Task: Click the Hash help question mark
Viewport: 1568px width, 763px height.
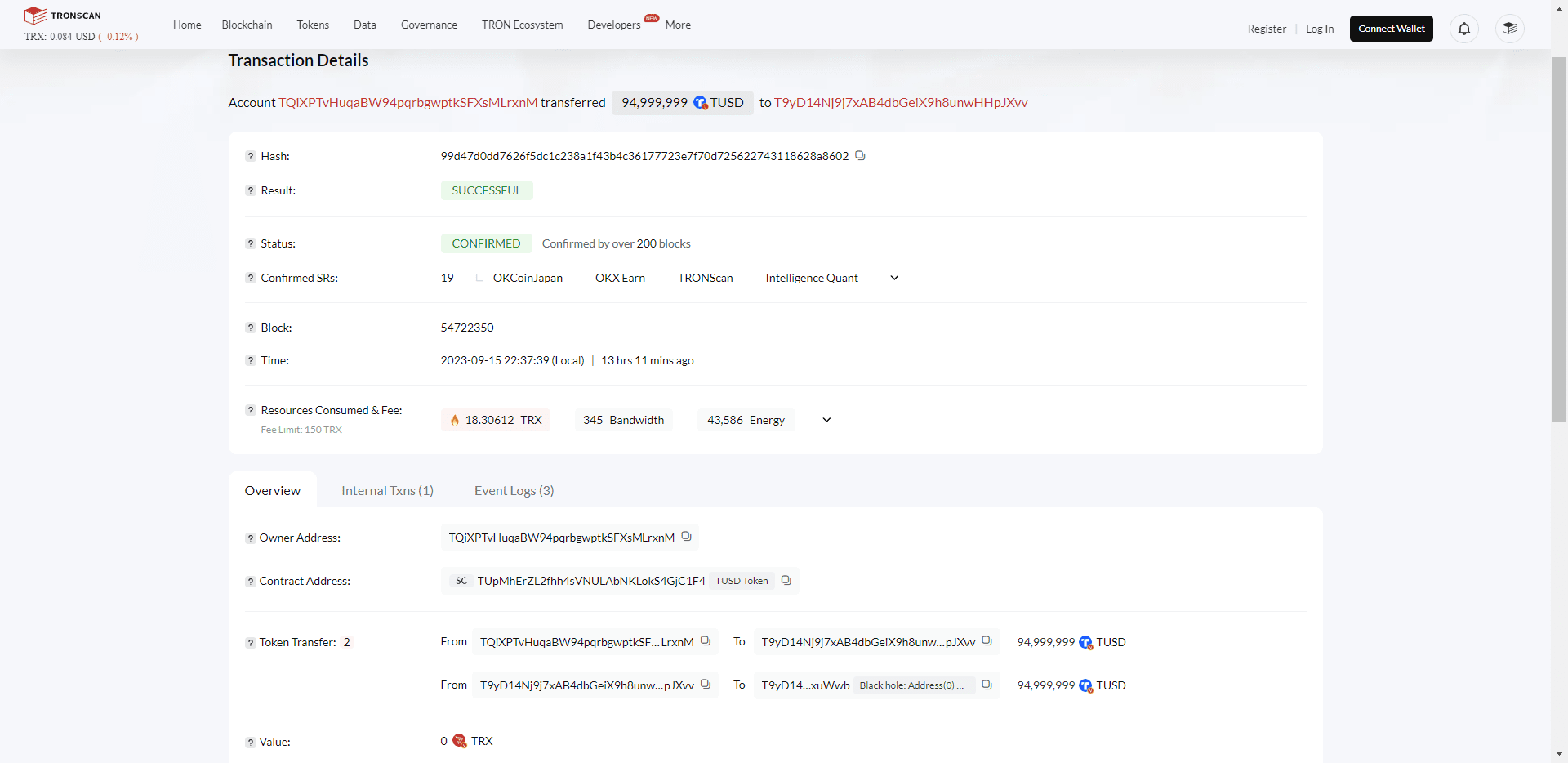Action: pyautogui.click(x=251, y=156)
